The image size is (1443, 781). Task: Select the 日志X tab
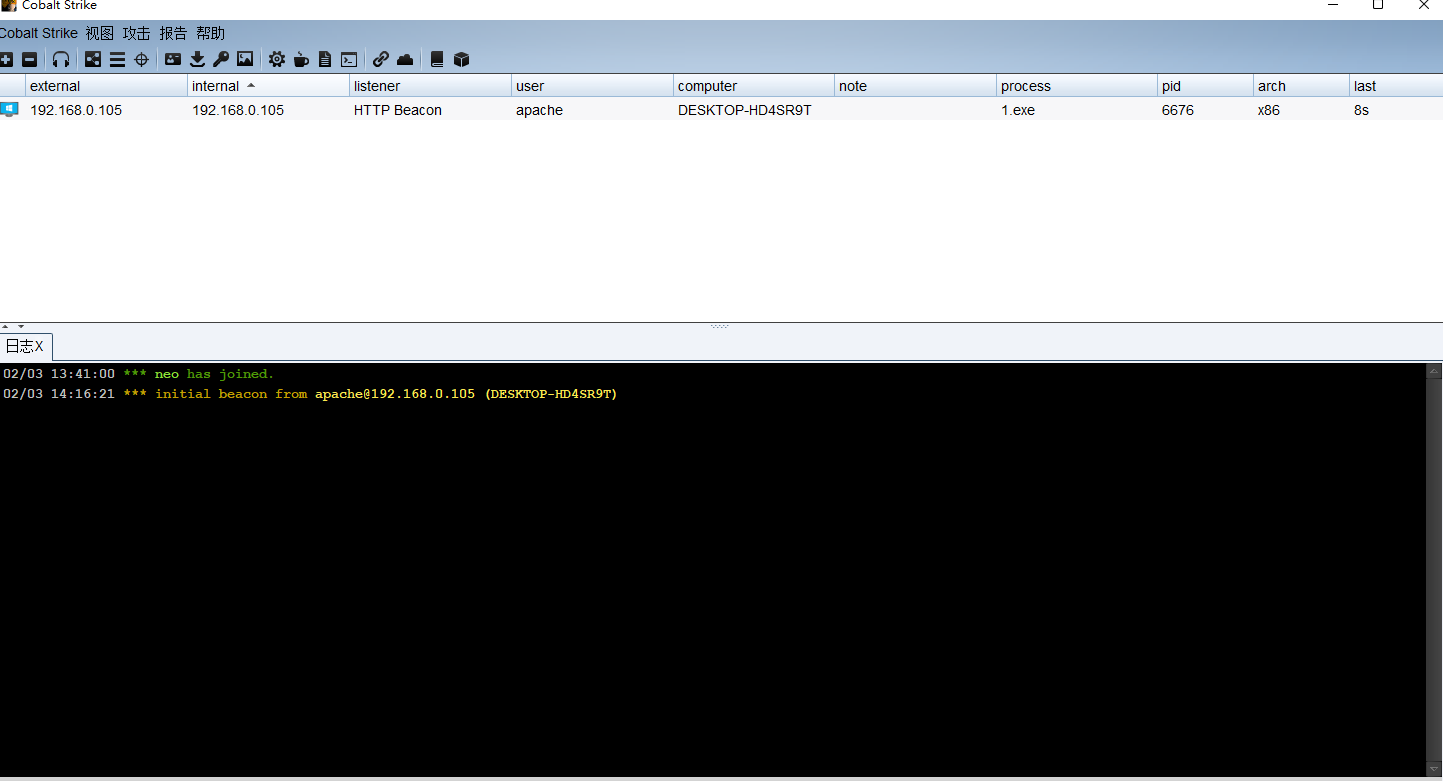[25, 346]
